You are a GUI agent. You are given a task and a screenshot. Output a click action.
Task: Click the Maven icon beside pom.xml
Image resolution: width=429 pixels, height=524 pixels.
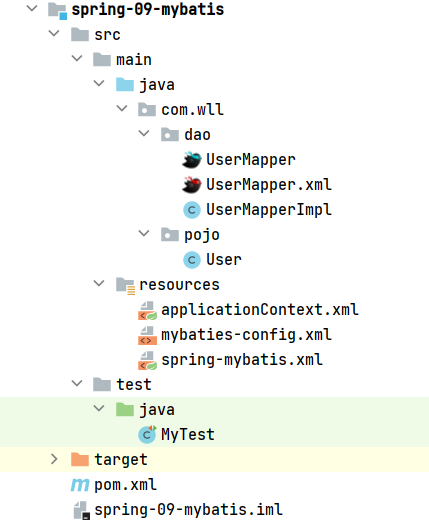pyautogui.click(x=80, y=485)
